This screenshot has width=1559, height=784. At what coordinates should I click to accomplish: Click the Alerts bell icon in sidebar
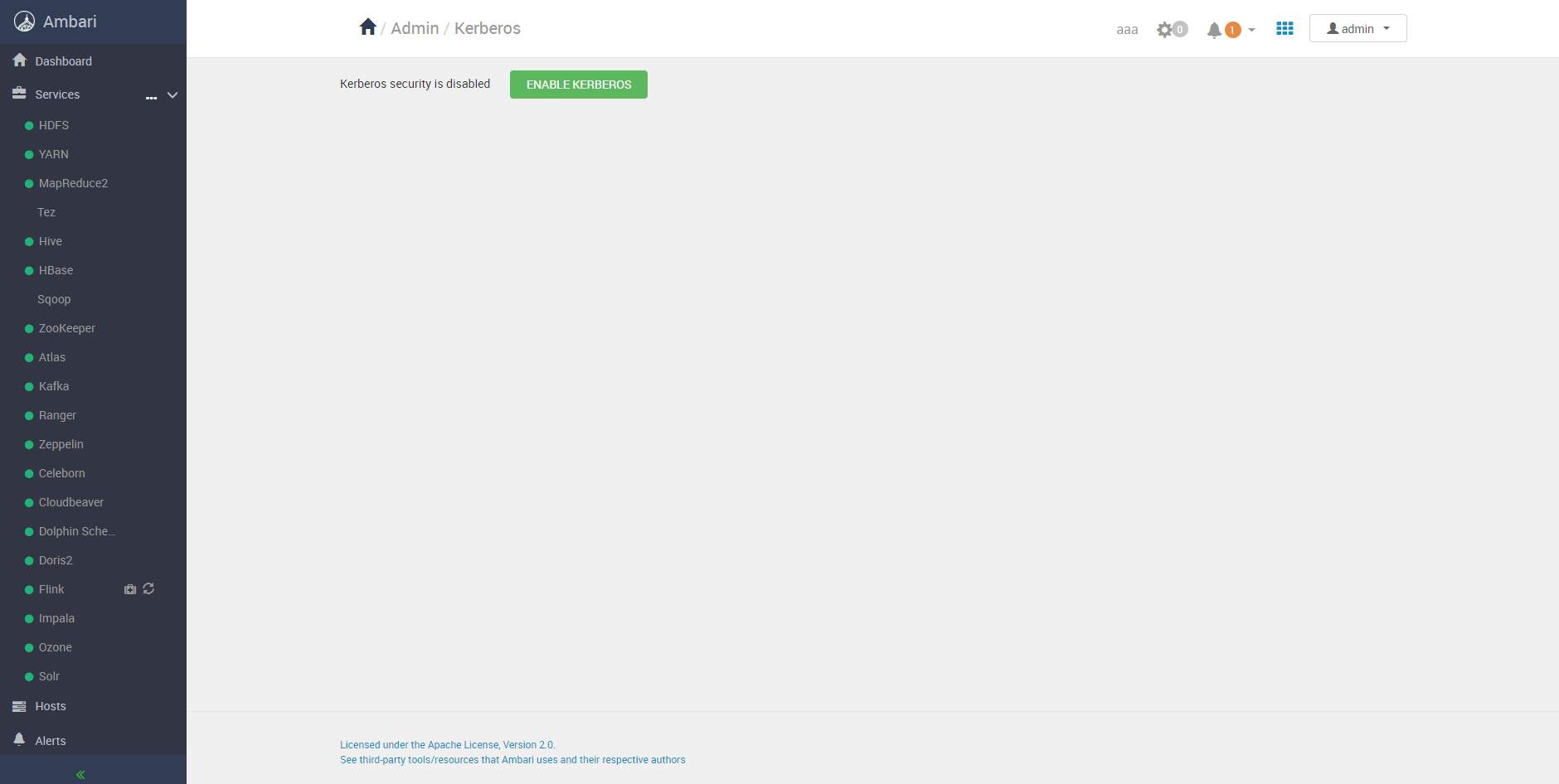click(x=19, y=739)
